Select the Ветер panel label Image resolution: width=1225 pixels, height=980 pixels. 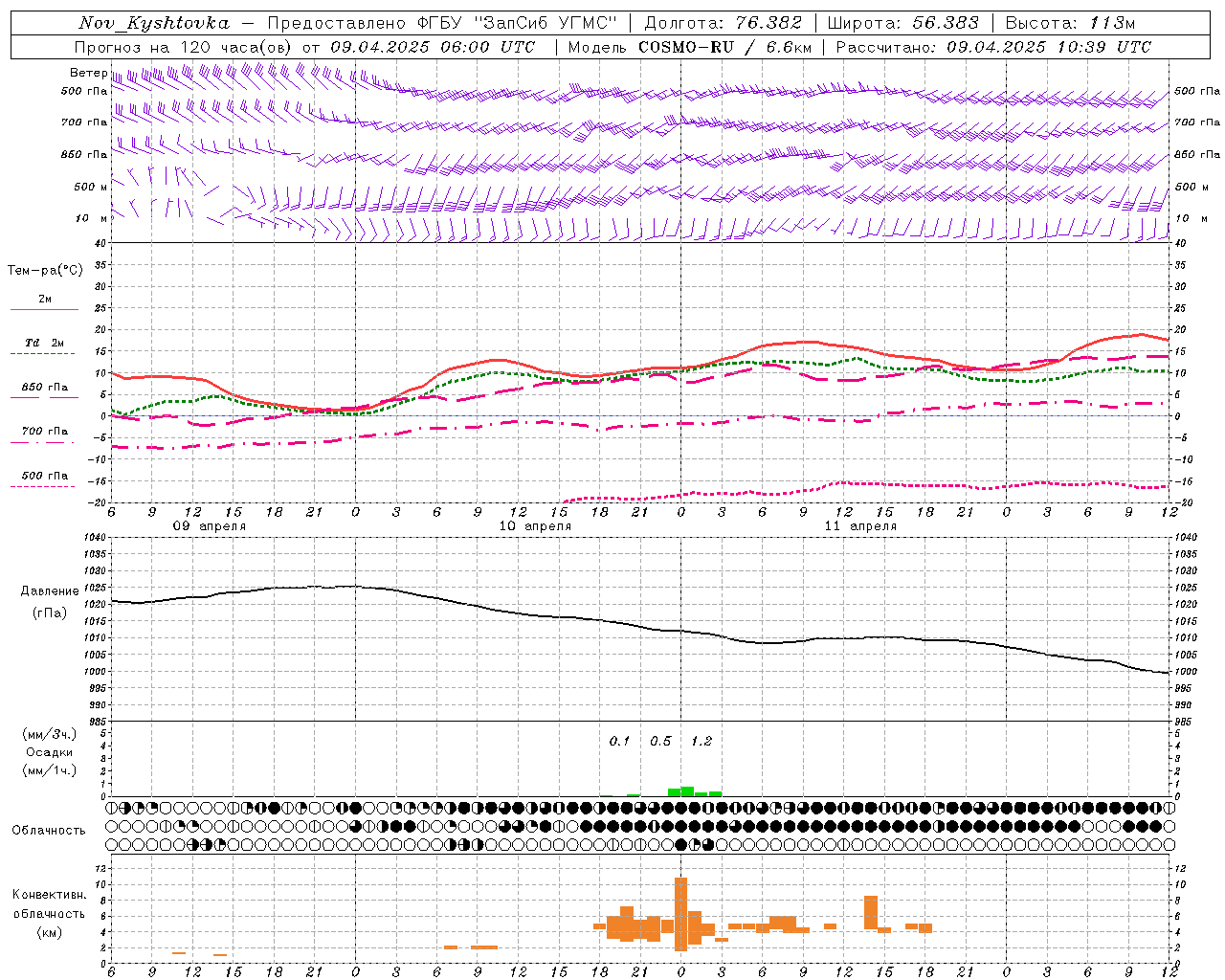88,73
